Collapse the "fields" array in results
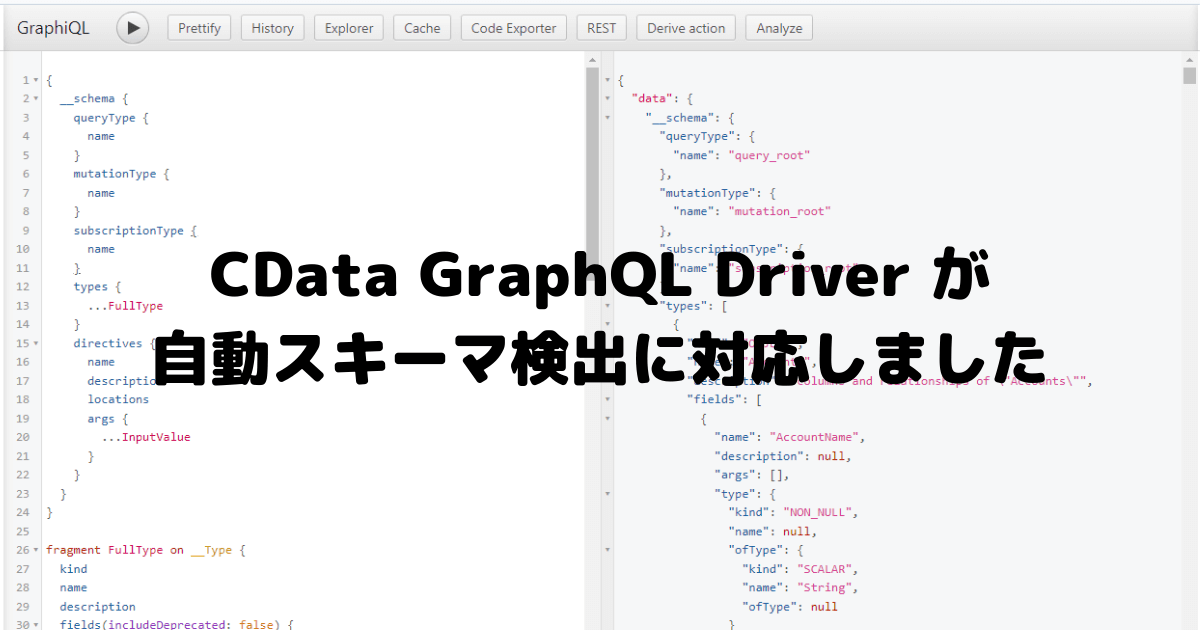 pos(607,400)
